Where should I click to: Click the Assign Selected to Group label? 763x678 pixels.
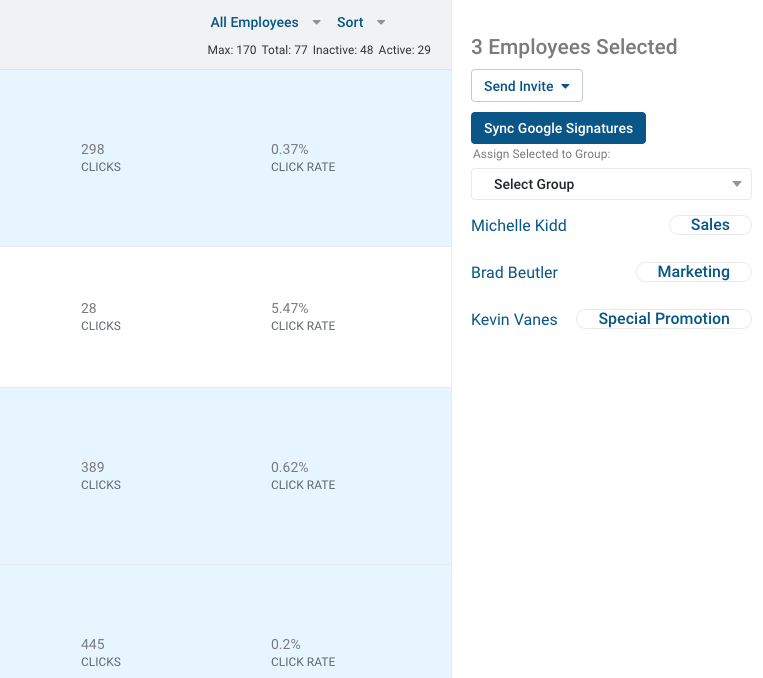point(542,154)
